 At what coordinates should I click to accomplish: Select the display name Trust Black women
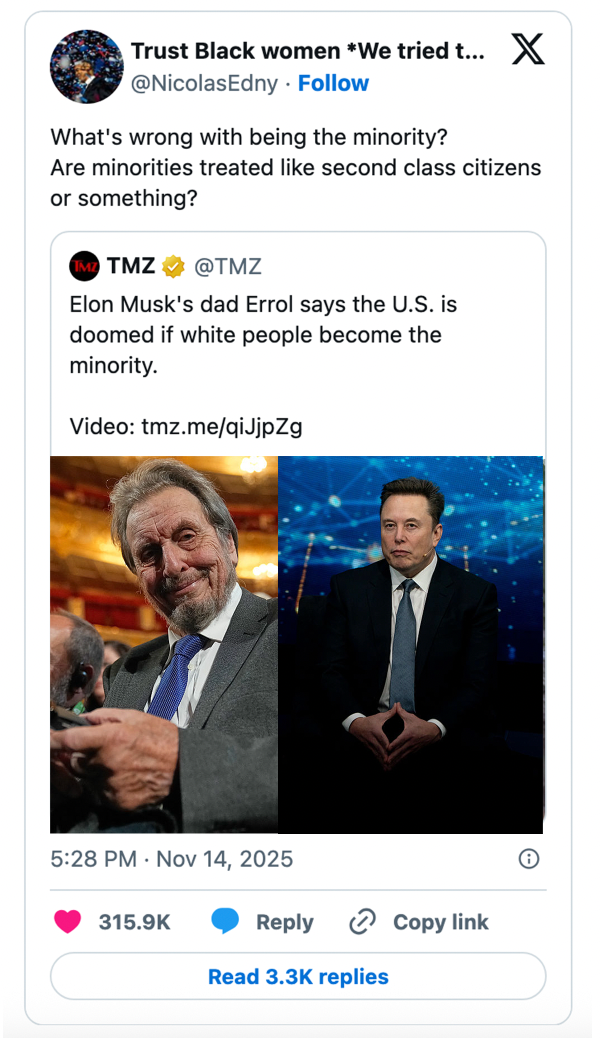250,50
